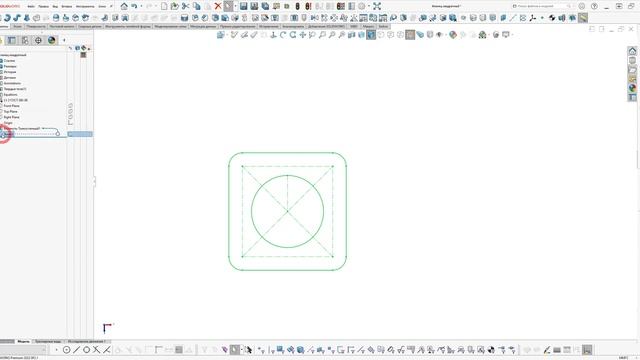Toggle Shaded With Edges display mode
This screenshot has width=640, height=360.
click(x=371, y=35)
